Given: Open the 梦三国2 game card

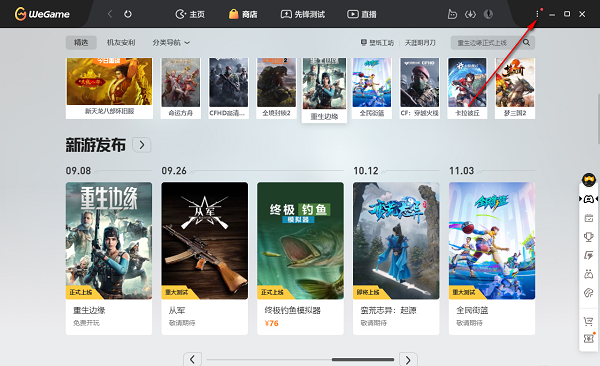Looking at the screenshot, I should pos(515,88).
